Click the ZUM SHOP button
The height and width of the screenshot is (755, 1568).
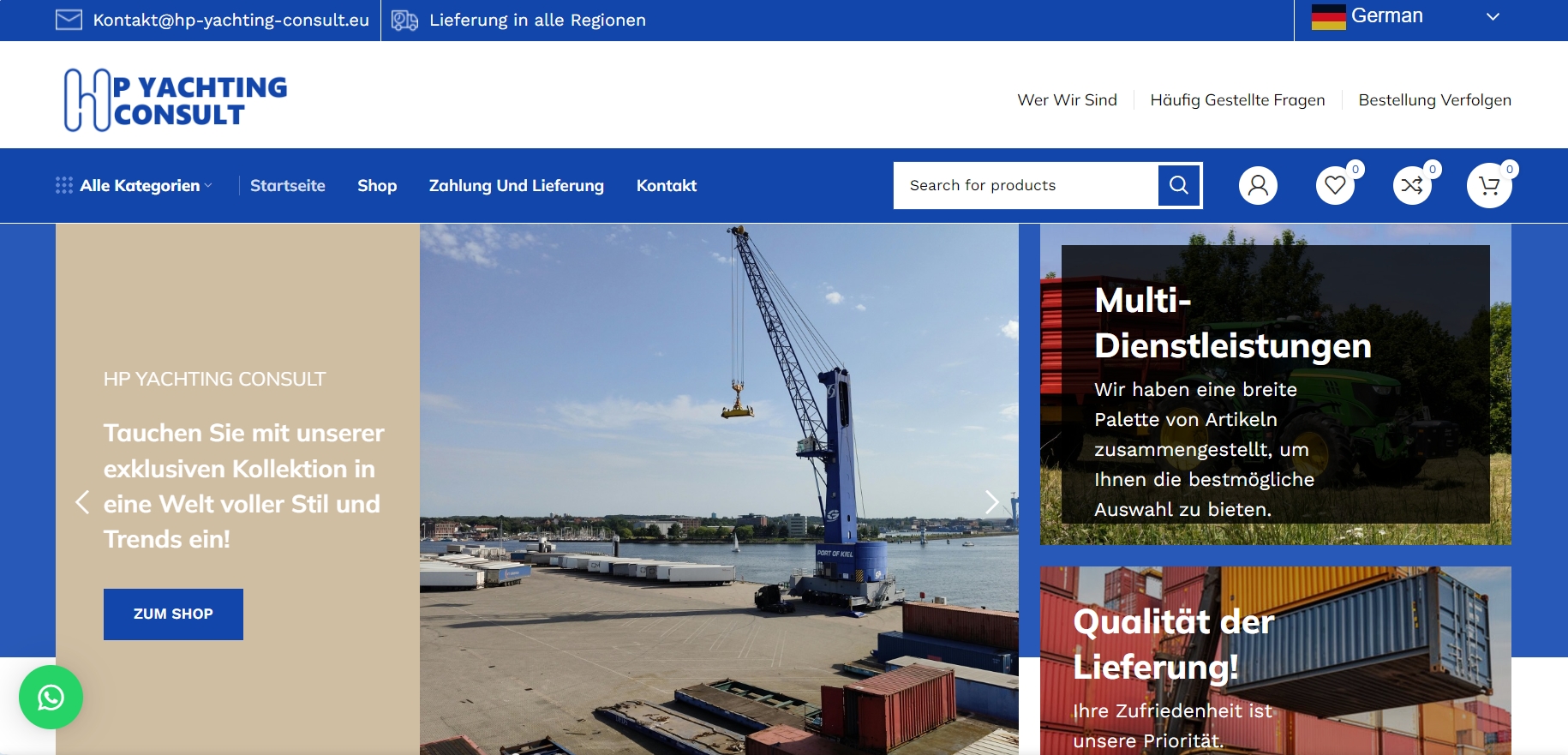[x=173, y=614]
